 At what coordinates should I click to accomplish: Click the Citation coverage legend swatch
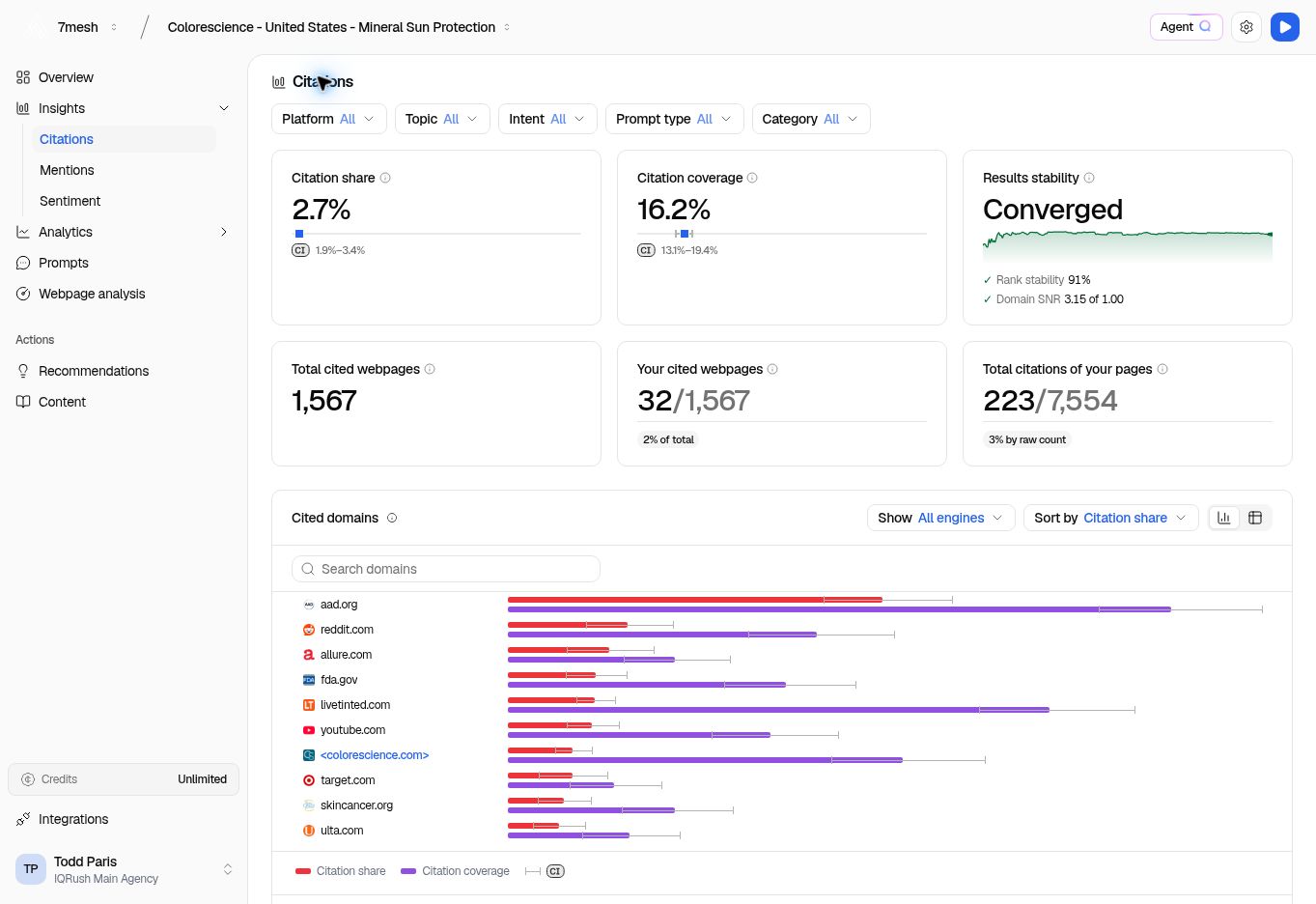[408, 871]
